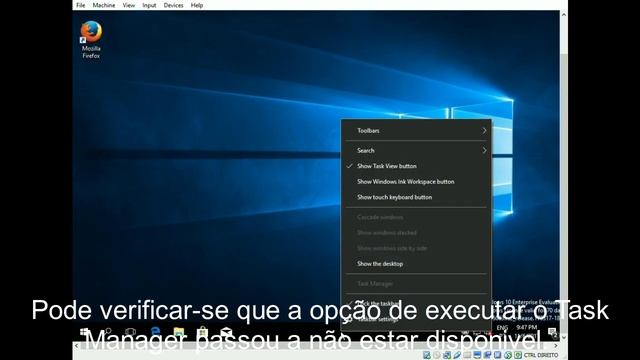Open File Explorer from the taskbar
This screenshot has height=360, width=640.
click(179, 332)
